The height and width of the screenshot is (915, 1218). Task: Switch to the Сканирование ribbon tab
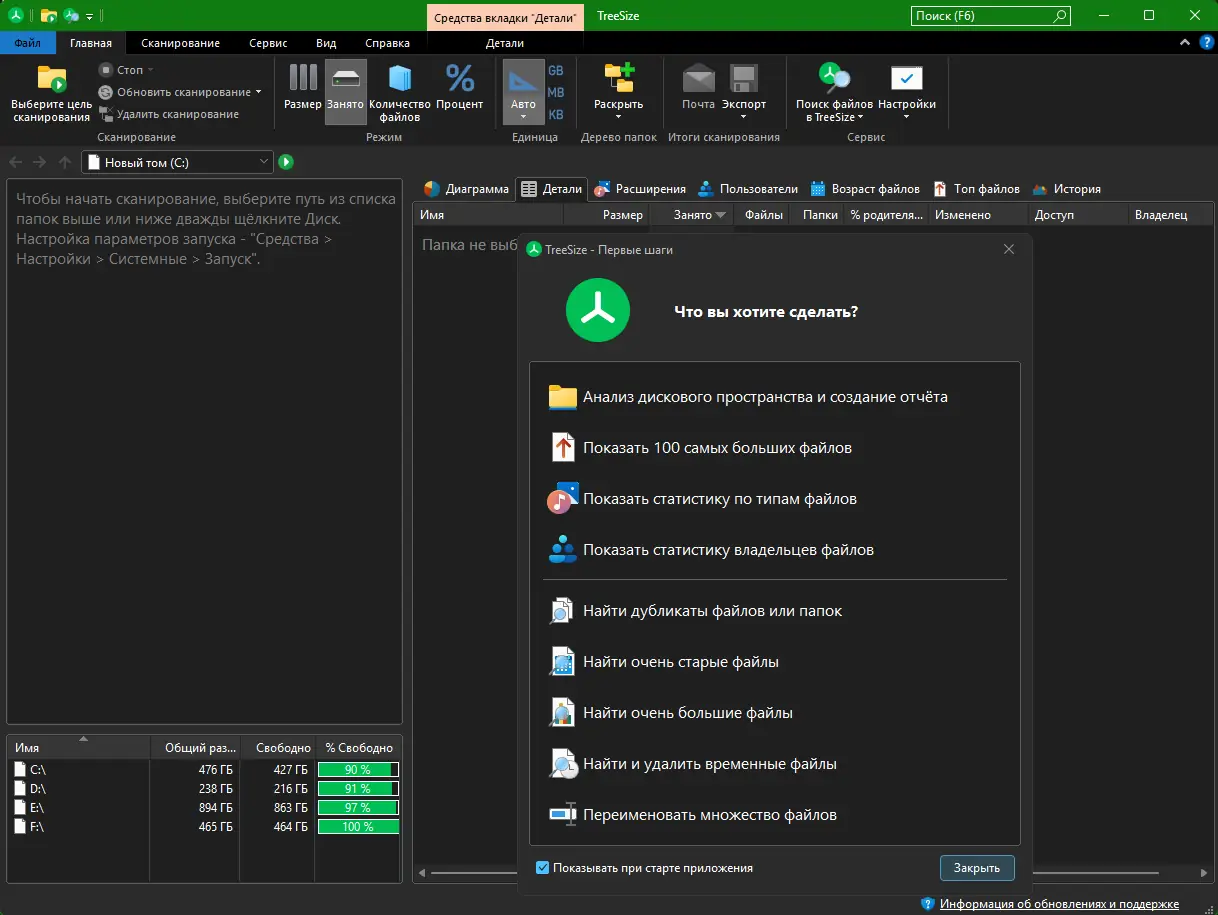click(180, 43)
